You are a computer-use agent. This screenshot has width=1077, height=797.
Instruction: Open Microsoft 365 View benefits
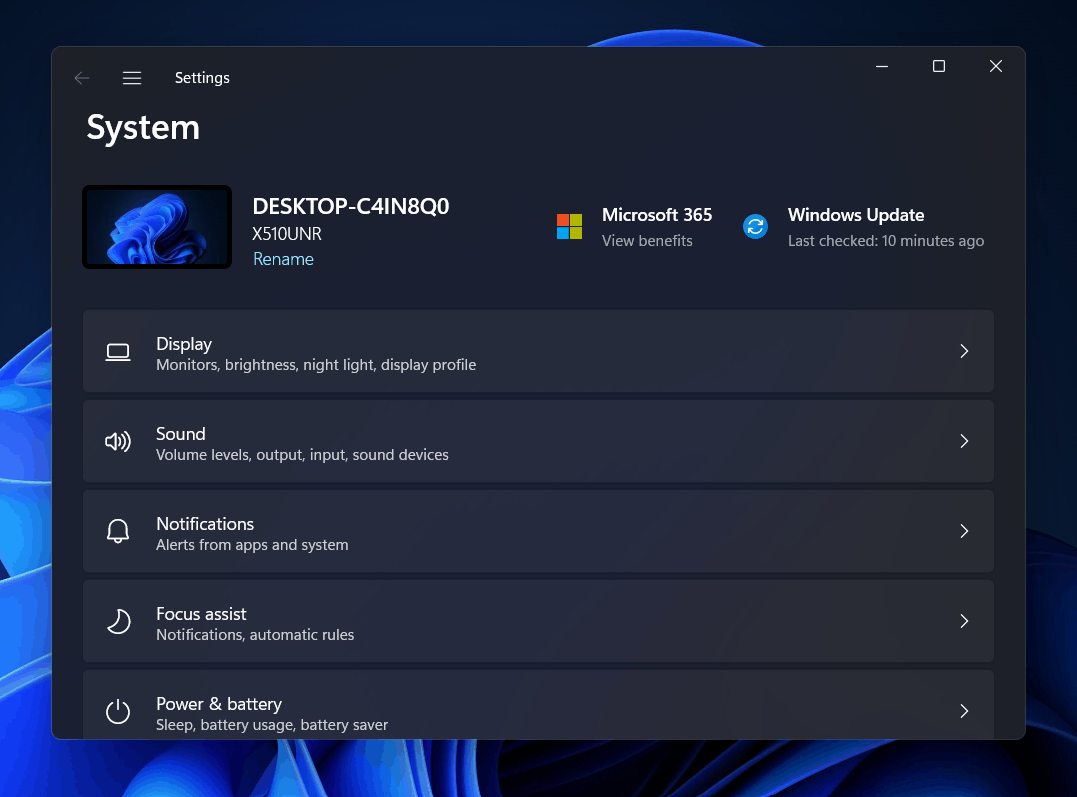point(647,241)
